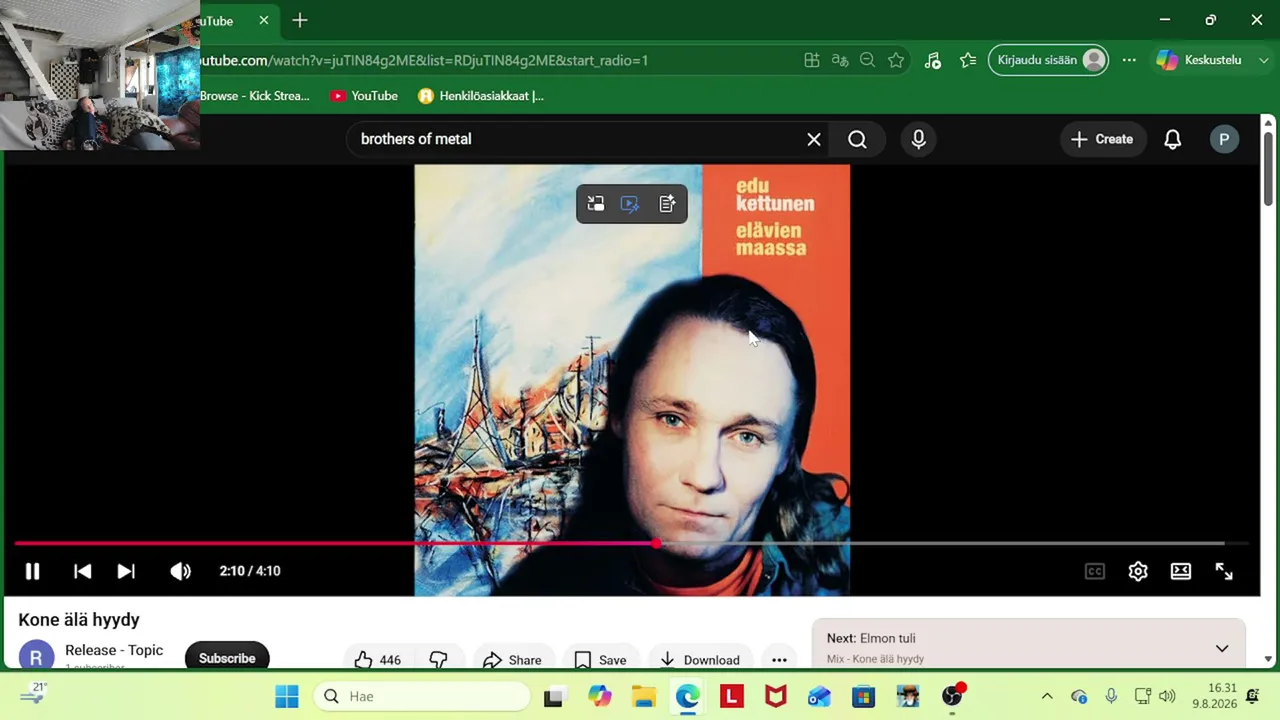Screen dimensions: 1280x720
Task: Open Outlook from the taskbar
Action: [820, 696]
